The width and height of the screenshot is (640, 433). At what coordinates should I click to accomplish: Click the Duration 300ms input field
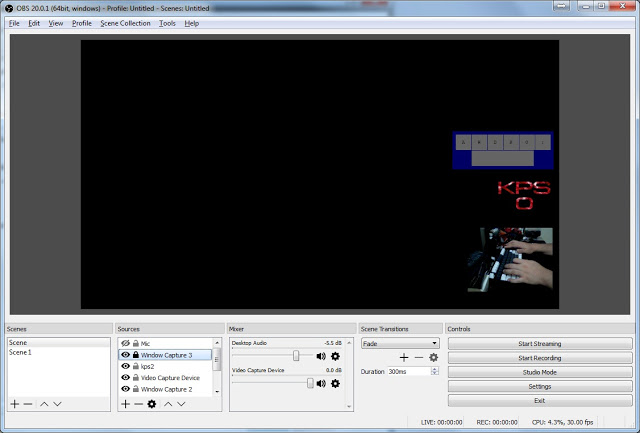point(409,371)
